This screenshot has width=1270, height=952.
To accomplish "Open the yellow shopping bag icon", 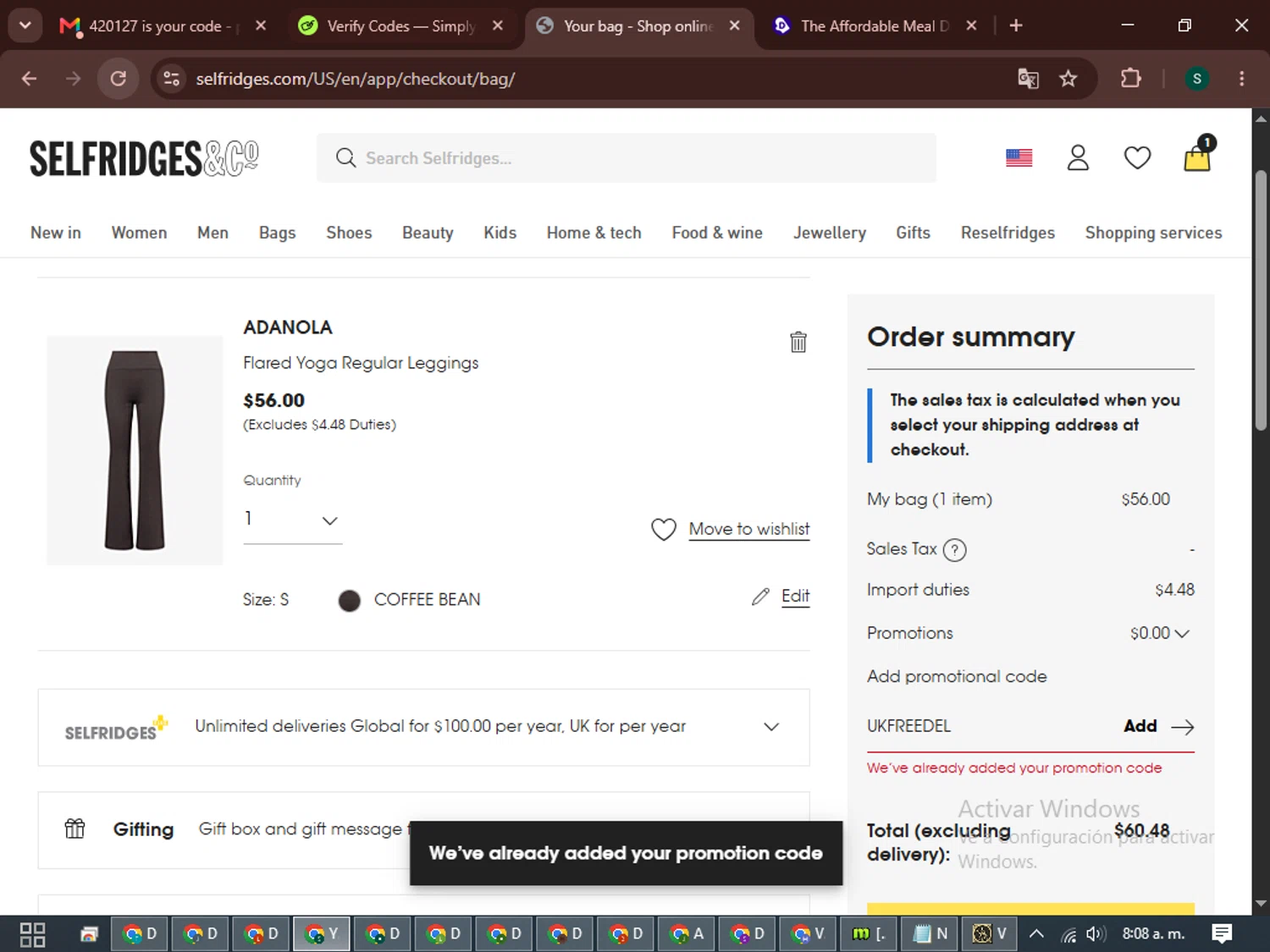I will [1198, 156].
